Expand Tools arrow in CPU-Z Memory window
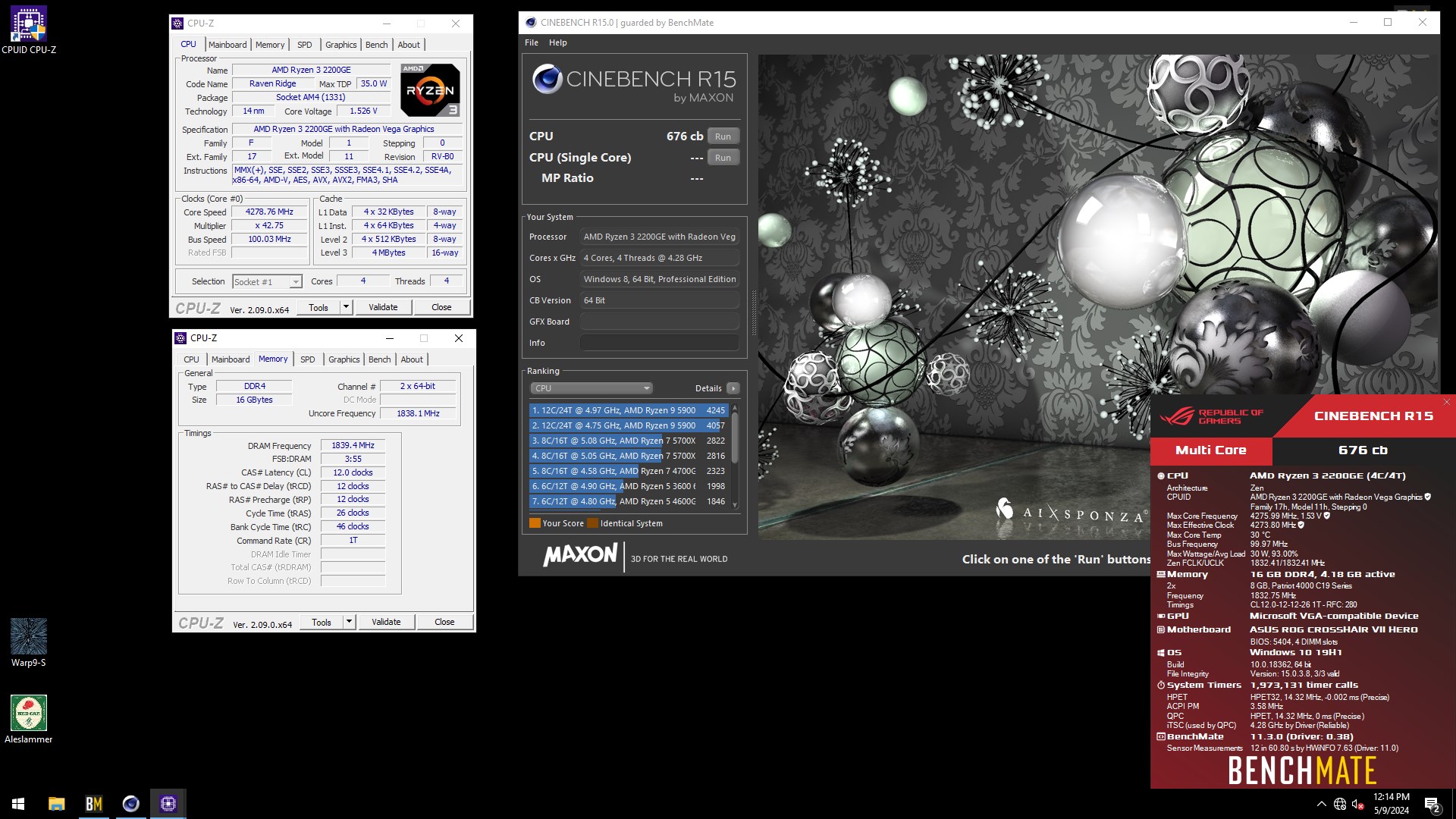The height and width of the screenshot is (819, 1456). coord(350,622)
